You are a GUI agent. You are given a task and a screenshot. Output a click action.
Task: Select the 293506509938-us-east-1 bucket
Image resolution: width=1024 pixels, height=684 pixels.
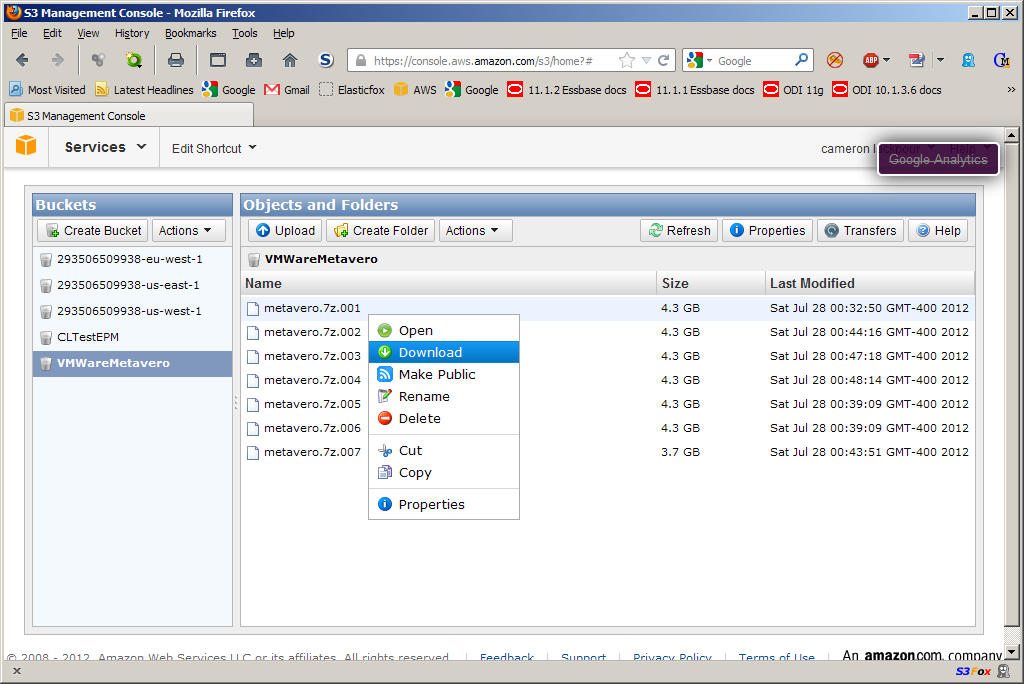(133, 285)
